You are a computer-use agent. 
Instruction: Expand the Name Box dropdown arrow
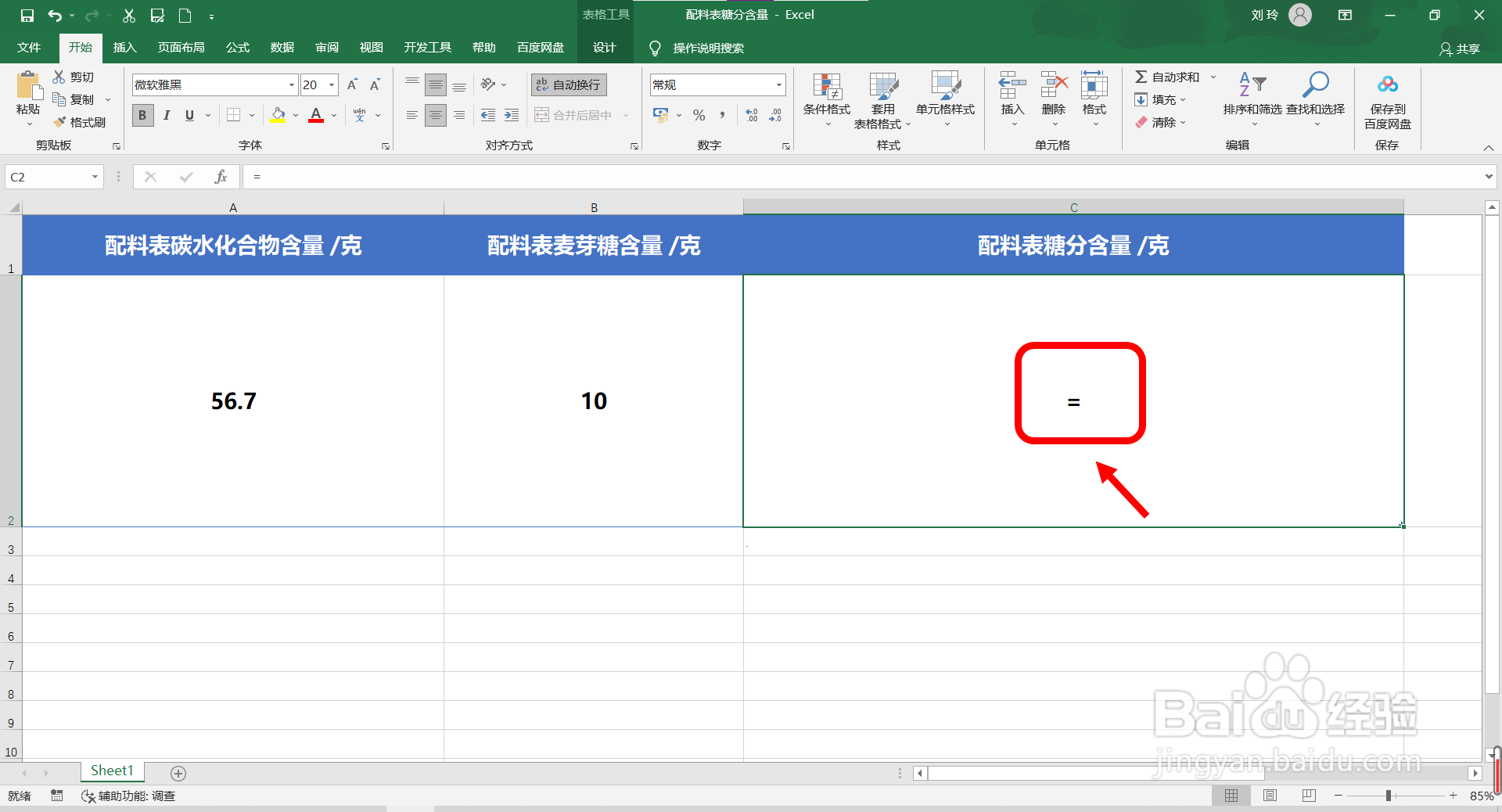95,177
